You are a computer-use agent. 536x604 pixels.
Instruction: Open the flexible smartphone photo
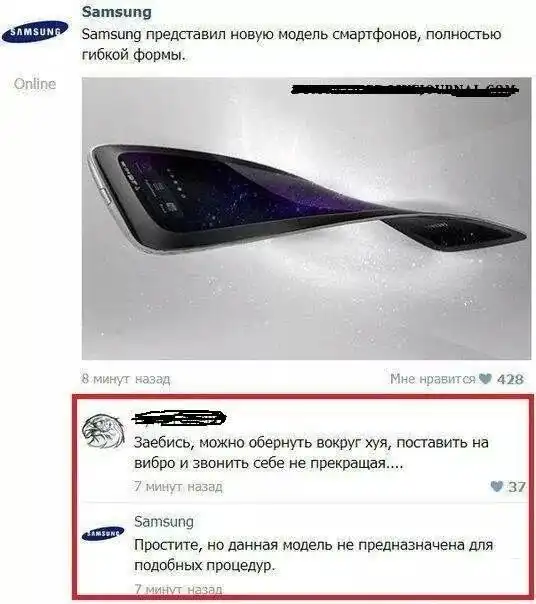306,219
